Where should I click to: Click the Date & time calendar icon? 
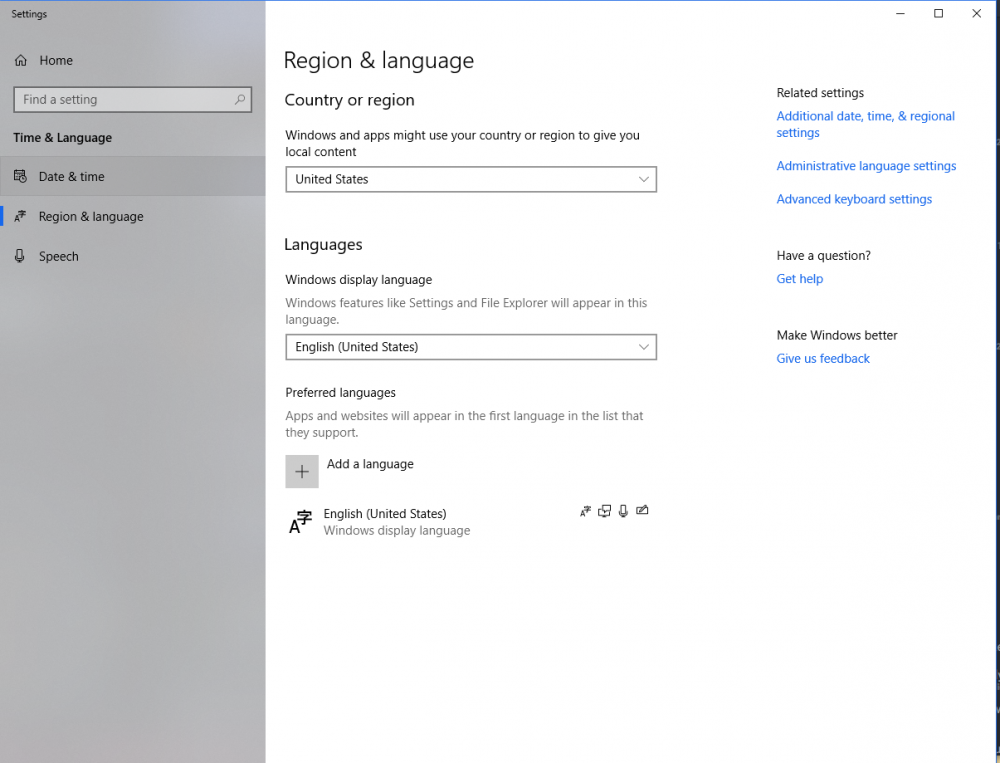(x=20, y=176)
